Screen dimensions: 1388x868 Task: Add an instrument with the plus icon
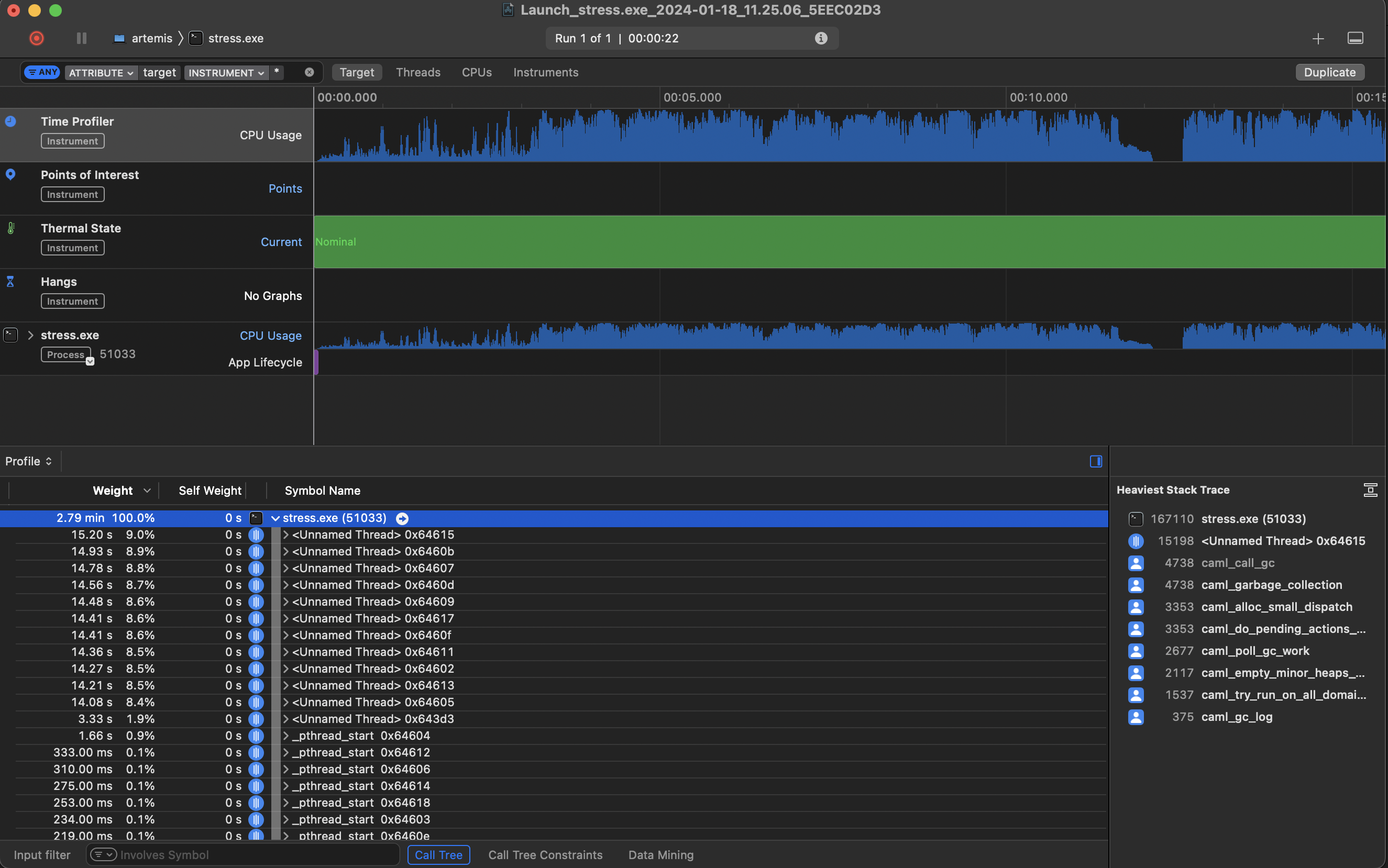point(1318,38)
